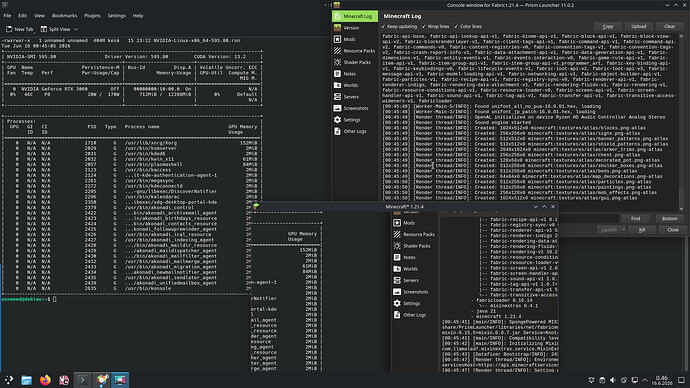This screenshot has width=690, height=388.
Task: Open Help menu in Konsole
Action: [138, 15]
